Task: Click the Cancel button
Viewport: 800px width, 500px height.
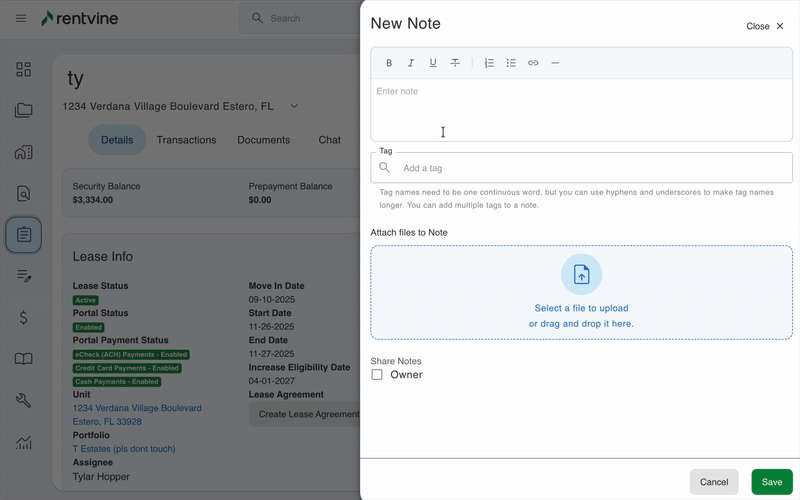Action: coord(714,482)
